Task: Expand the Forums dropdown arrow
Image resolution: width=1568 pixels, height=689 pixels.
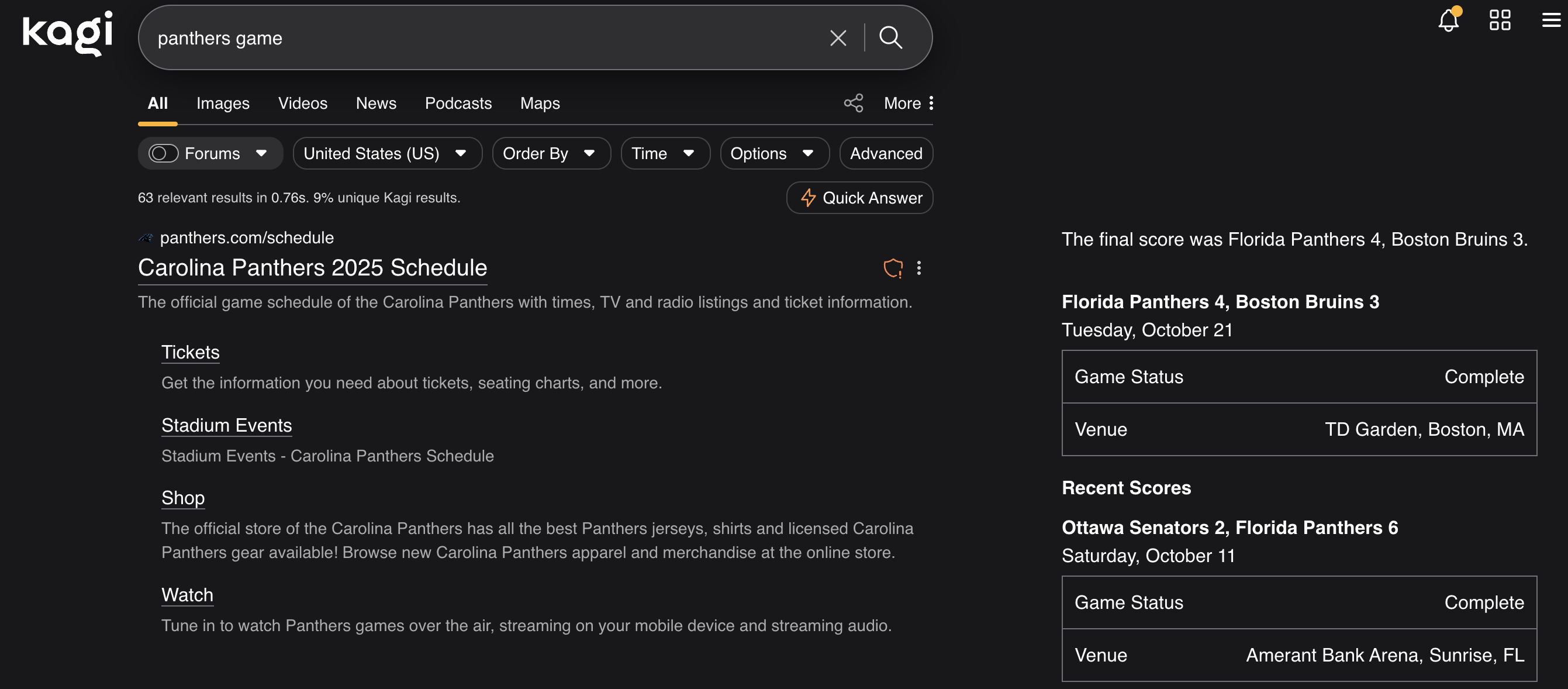Action: [x=262, y=153]
